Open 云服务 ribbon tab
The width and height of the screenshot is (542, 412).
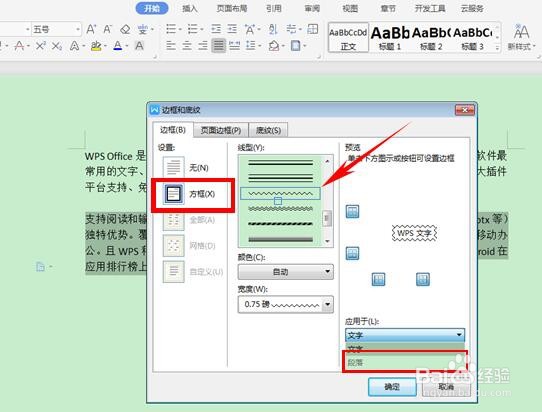[472, 9]
